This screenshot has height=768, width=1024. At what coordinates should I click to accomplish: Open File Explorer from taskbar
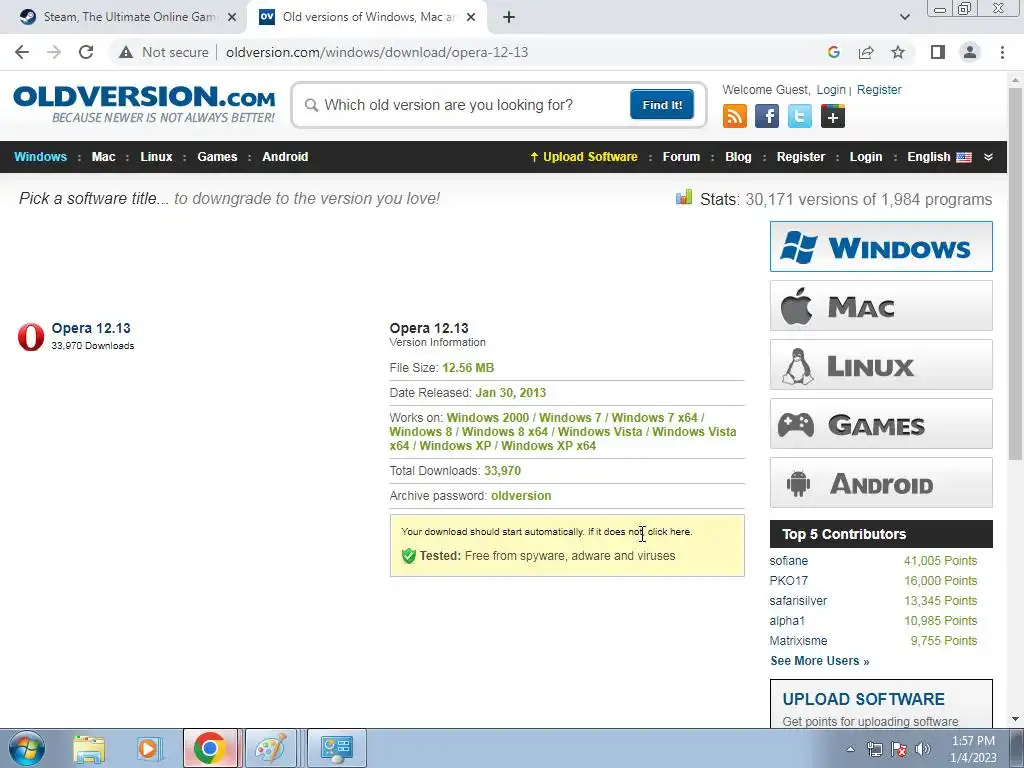coord(89,748)
